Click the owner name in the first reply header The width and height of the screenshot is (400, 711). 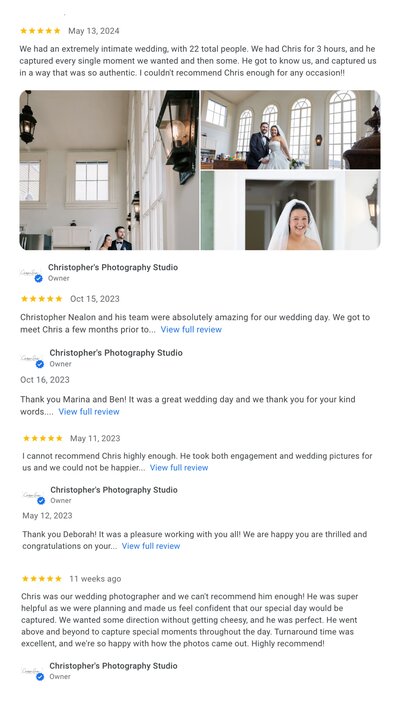[x=113, y=267]
